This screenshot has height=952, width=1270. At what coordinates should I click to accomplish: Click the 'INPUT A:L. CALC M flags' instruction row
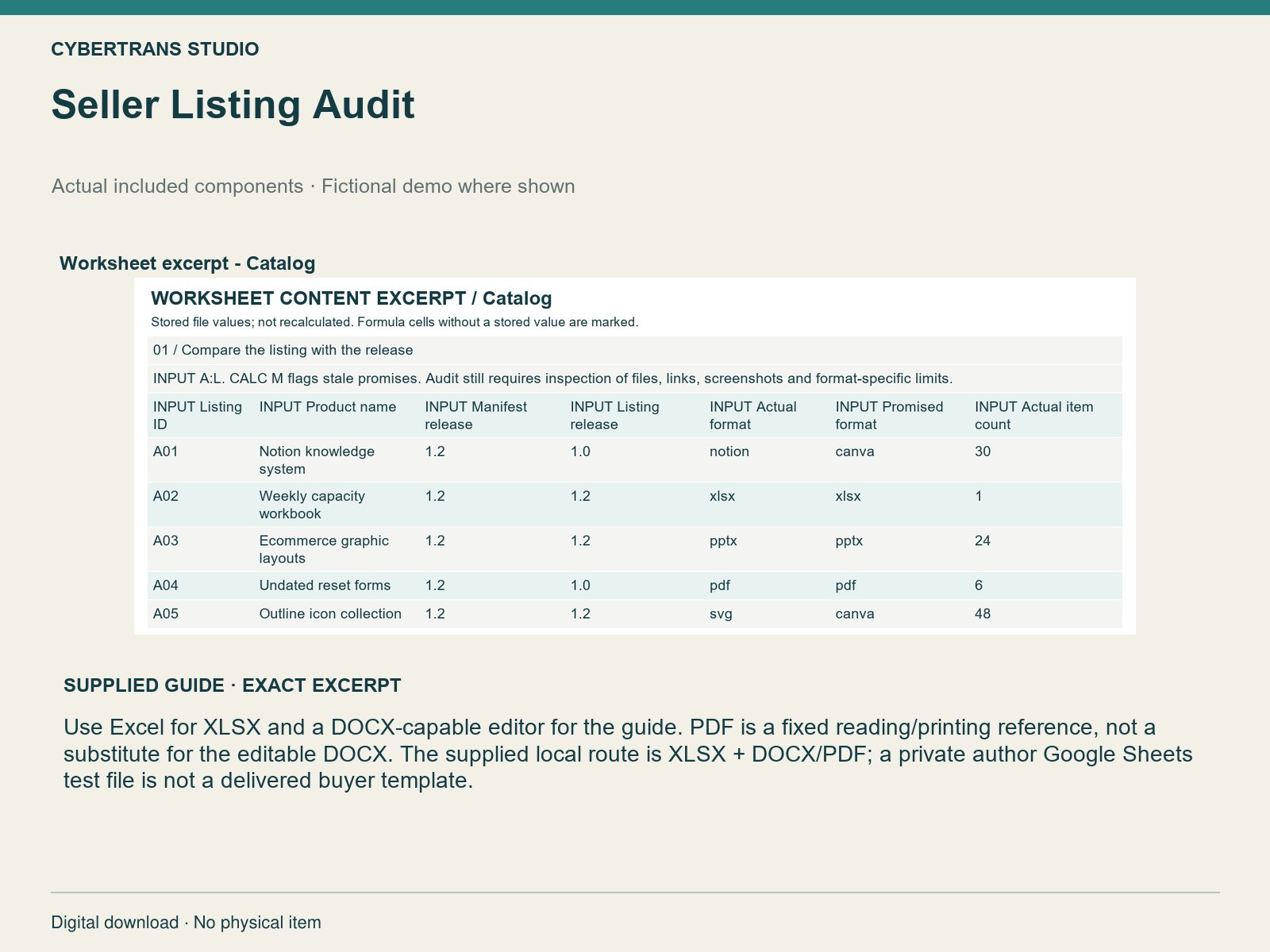click(x=634, y=378)
